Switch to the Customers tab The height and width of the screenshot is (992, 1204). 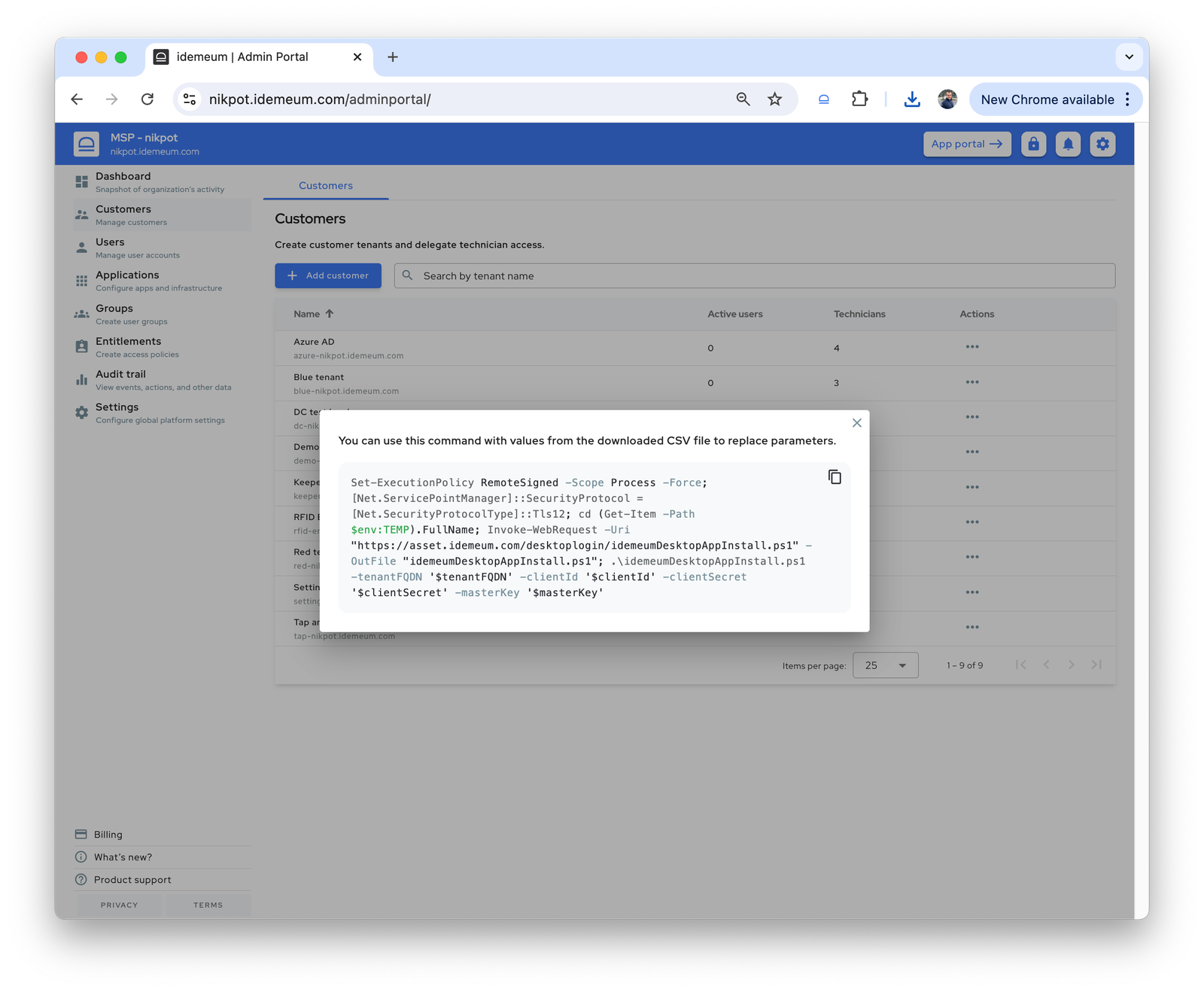325,185
